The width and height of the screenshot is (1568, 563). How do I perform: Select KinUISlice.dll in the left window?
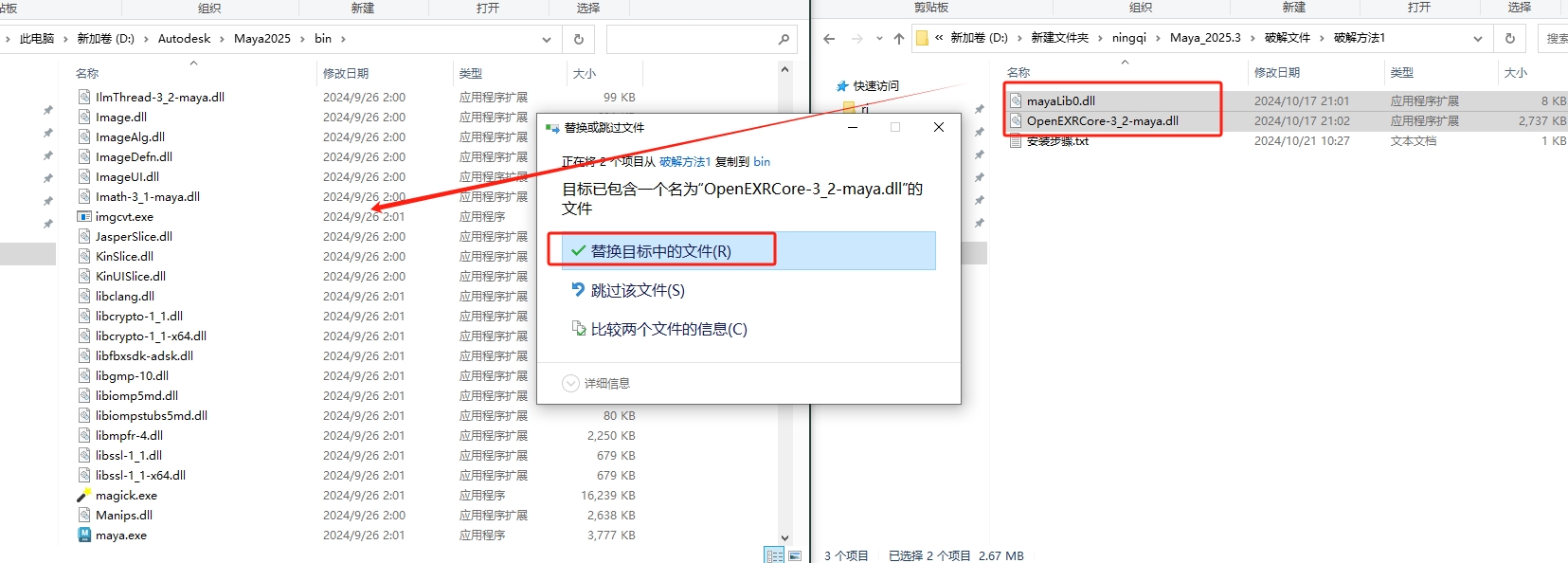(x=131, y=276)
